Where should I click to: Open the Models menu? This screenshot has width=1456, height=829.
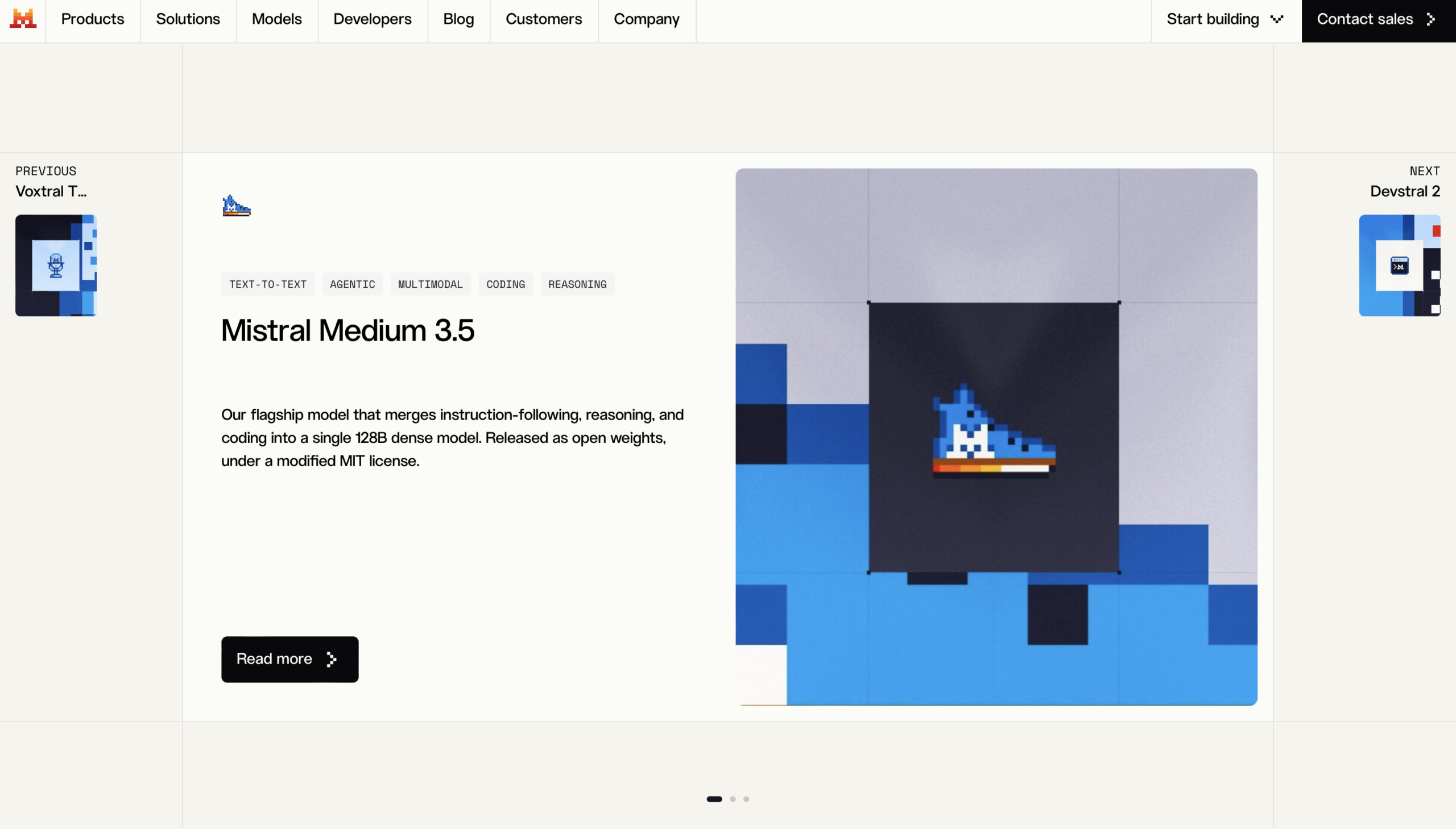tap(277, 19)
